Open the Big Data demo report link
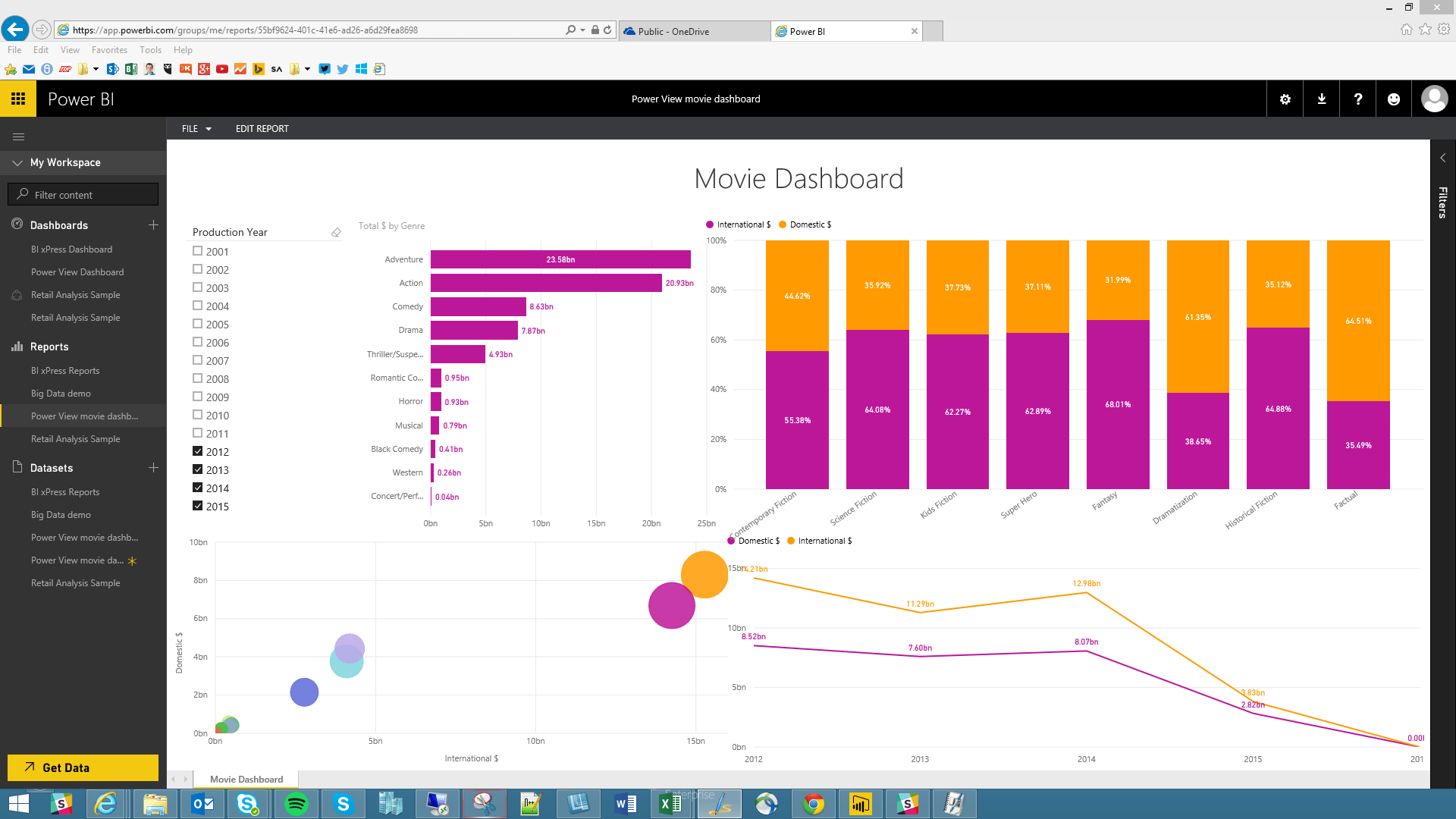 [x=61, y=394]
